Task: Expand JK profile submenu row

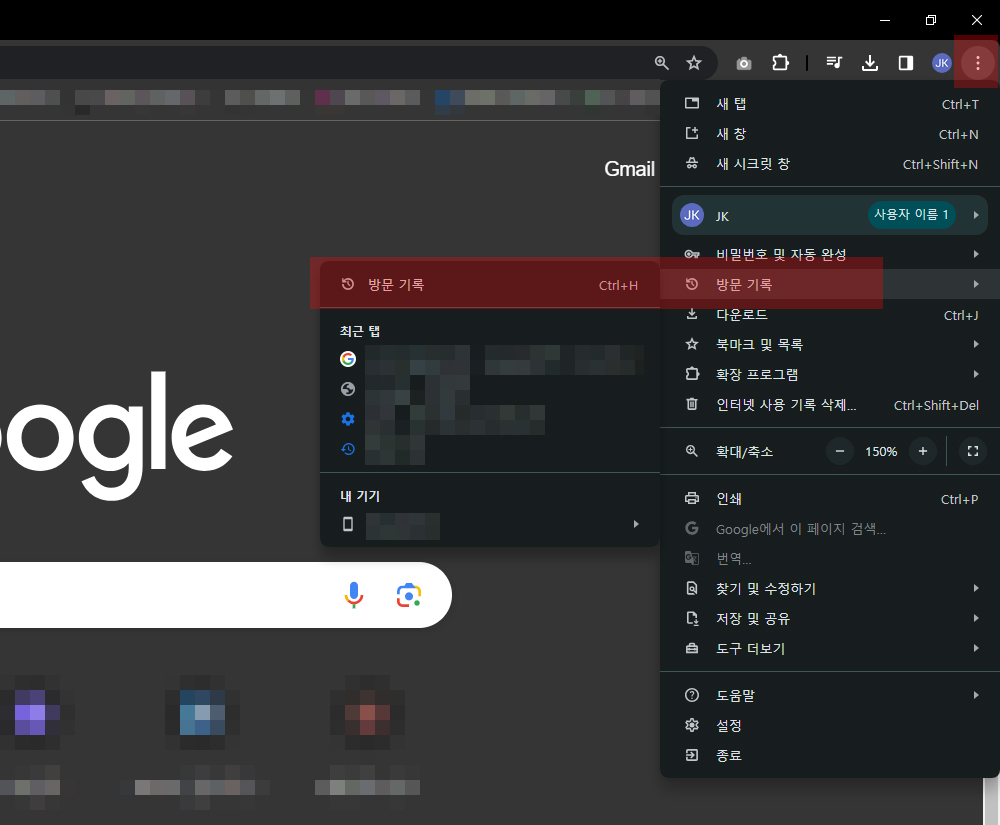Action: (830, 215)
